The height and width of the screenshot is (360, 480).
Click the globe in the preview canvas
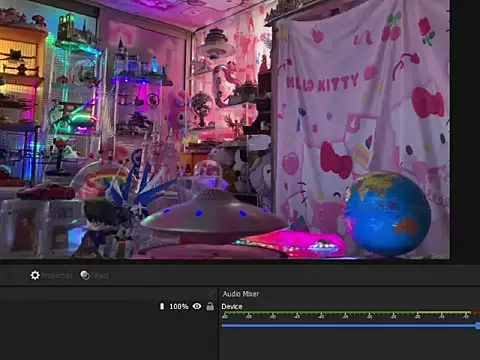[x=388, y=213]
